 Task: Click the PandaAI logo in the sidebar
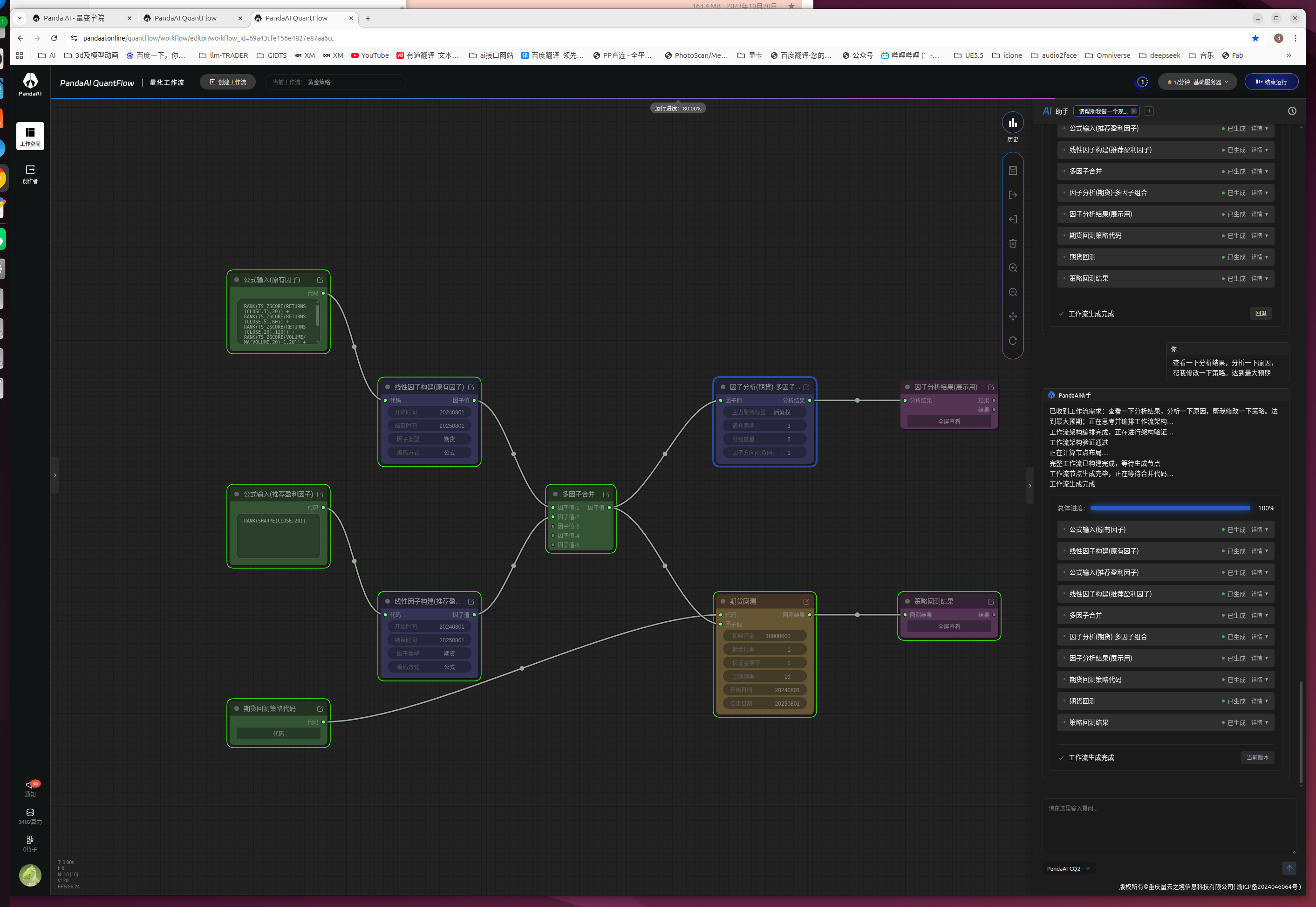coord(30,84)
